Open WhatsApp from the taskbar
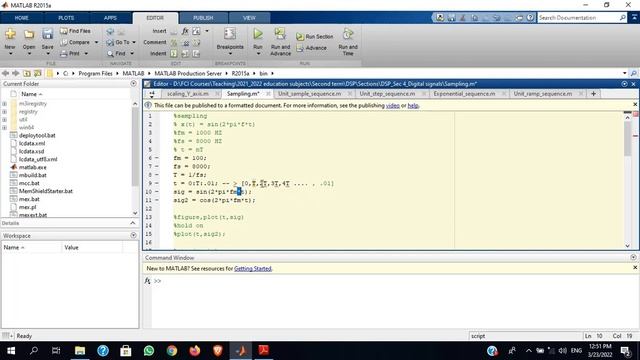640x360 pixels. coord(149,351)
